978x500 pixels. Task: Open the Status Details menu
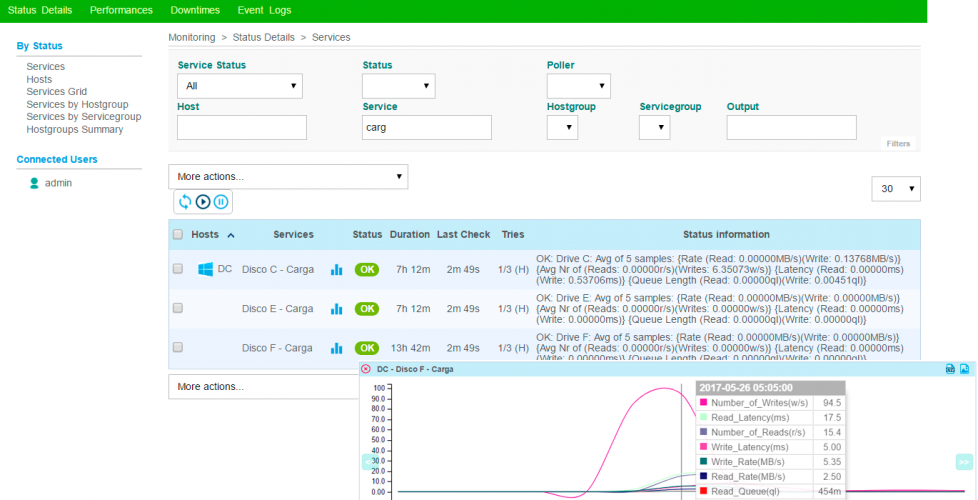coord(40,11)
